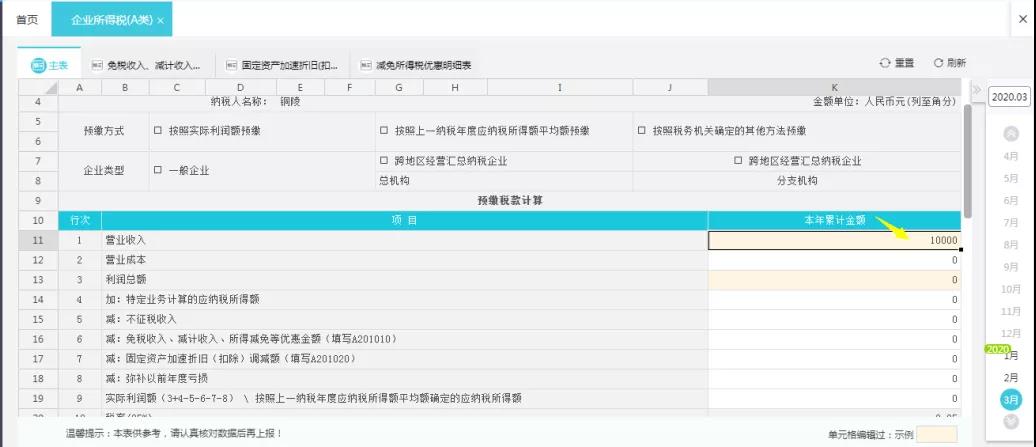Select 2月 in the month list

click(x=1011, y=378)
